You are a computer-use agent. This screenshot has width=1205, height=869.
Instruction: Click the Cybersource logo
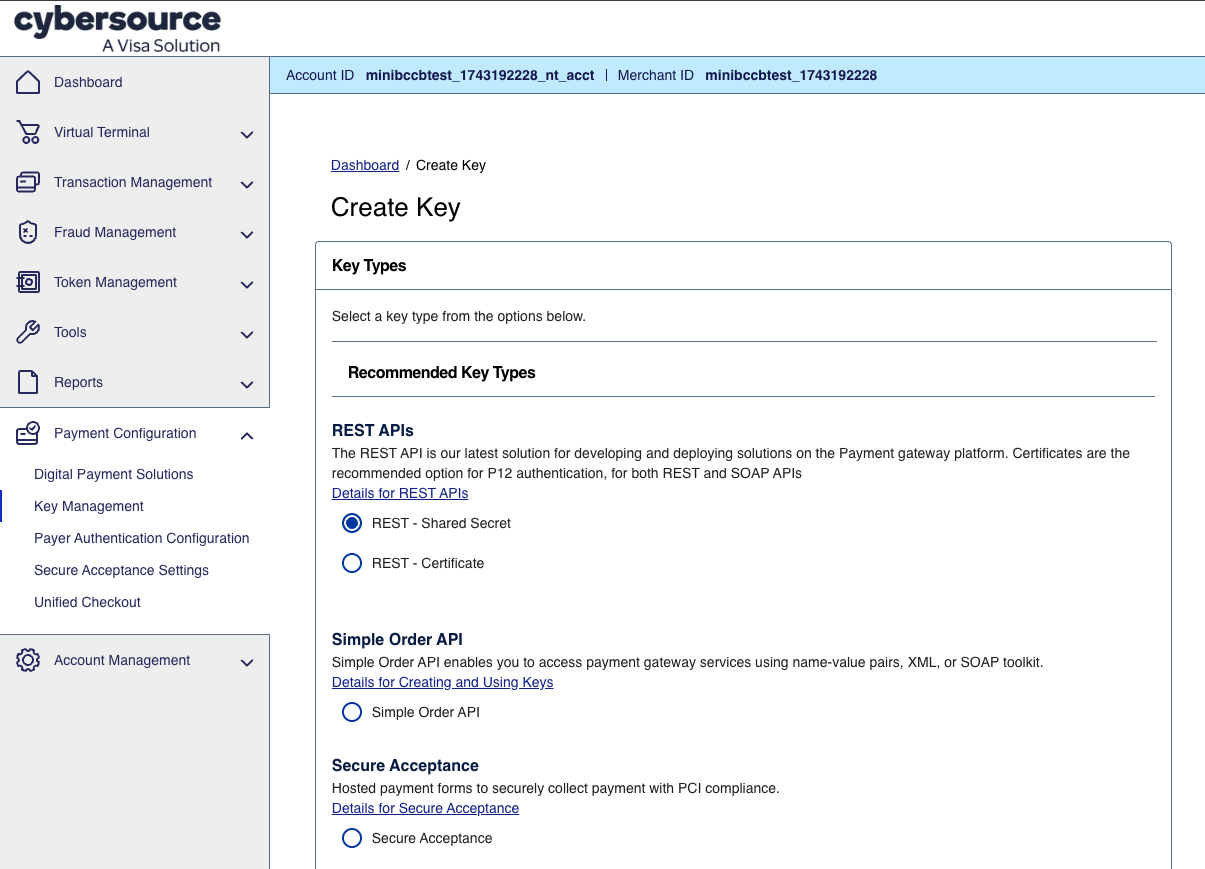click(117, 29)
